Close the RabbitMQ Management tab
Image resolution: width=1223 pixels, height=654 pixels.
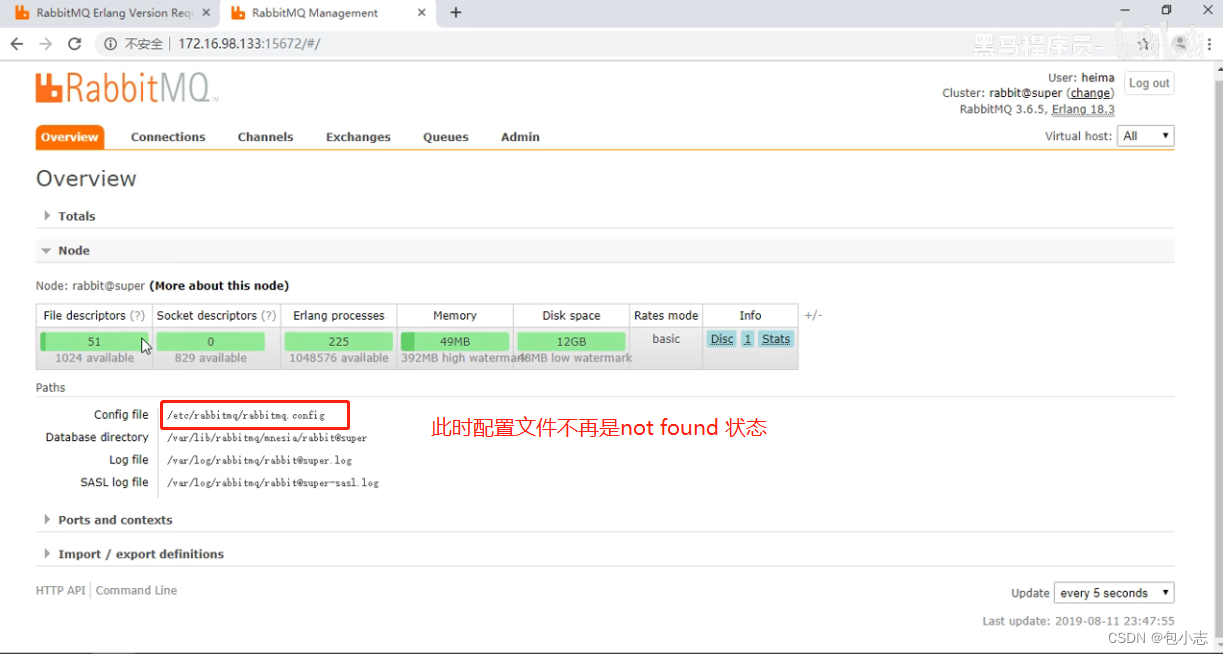pos(421,13)
